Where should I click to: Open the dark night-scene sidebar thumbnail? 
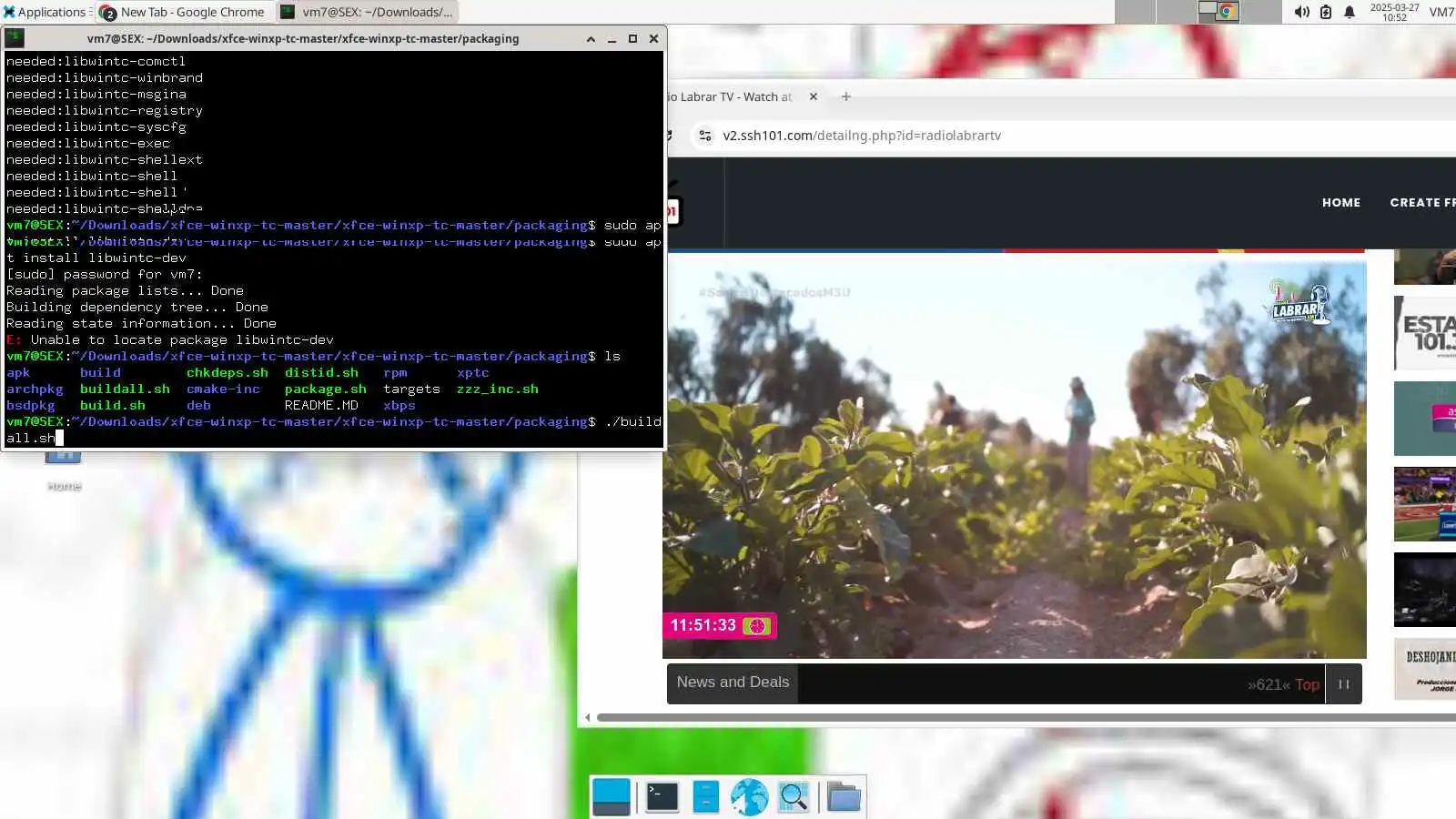click(1425, 590)
